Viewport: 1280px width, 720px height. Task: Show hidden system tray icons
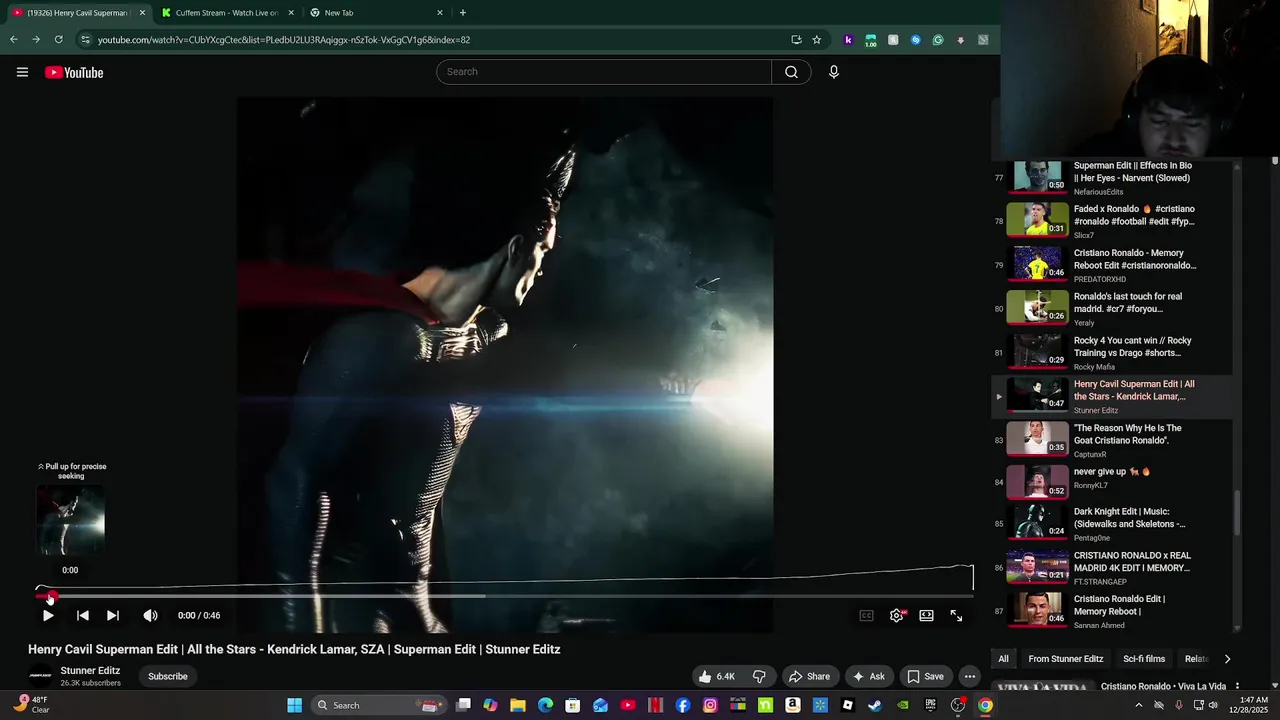point(1138,705)
